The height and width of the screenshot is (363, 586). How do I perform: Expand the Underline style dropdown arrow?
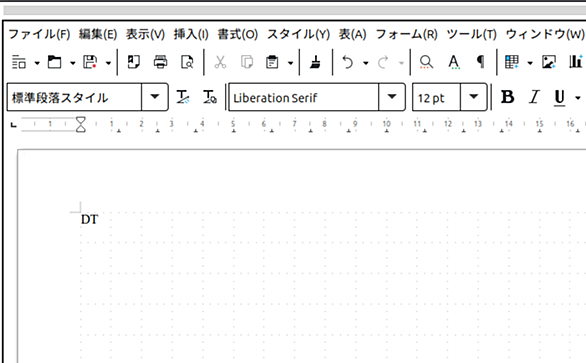(x=578, y=98)
